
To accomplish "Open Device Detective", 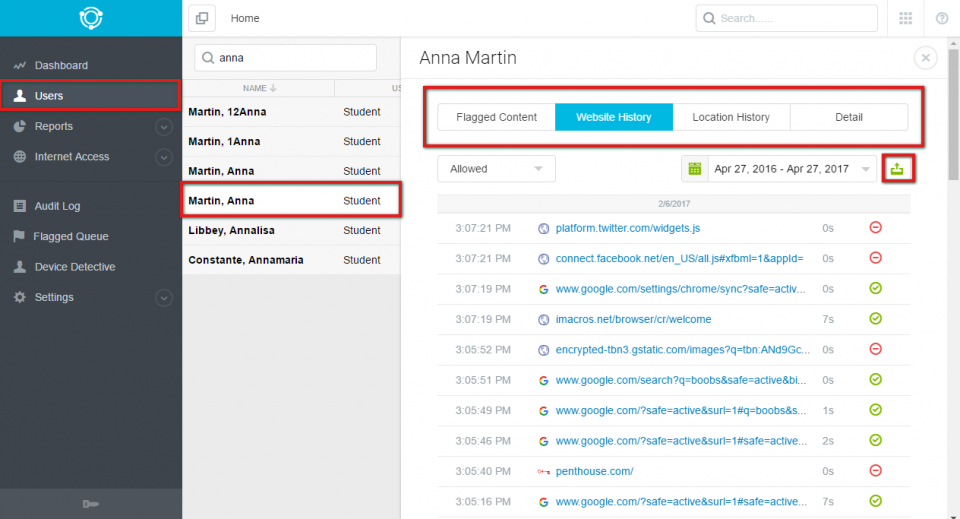I will pos(75,267).
